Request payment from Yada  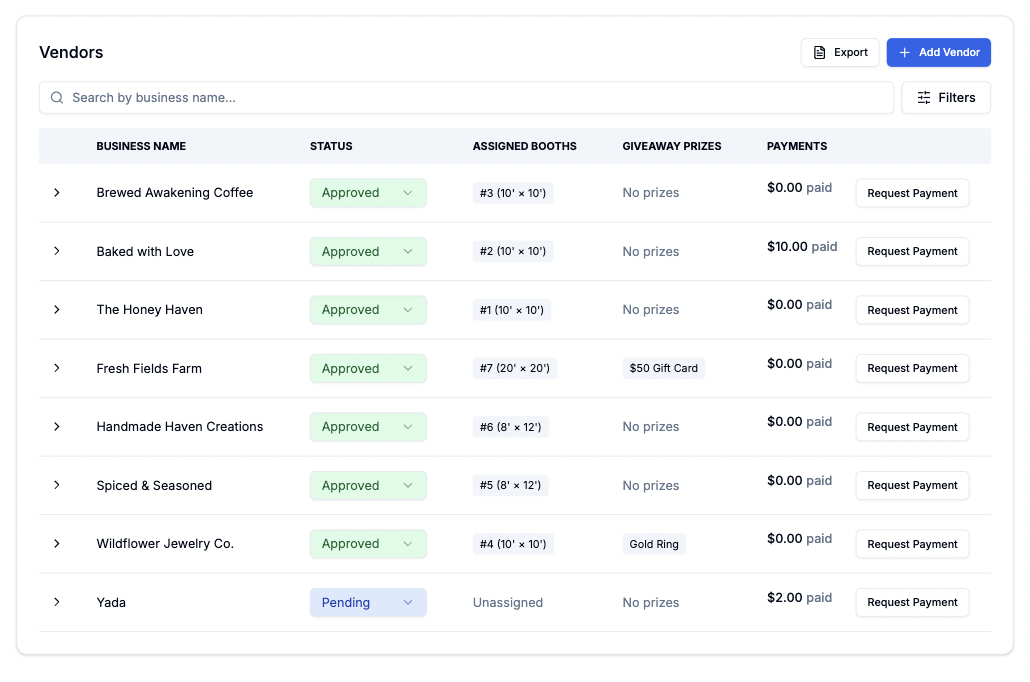point(912,602)
